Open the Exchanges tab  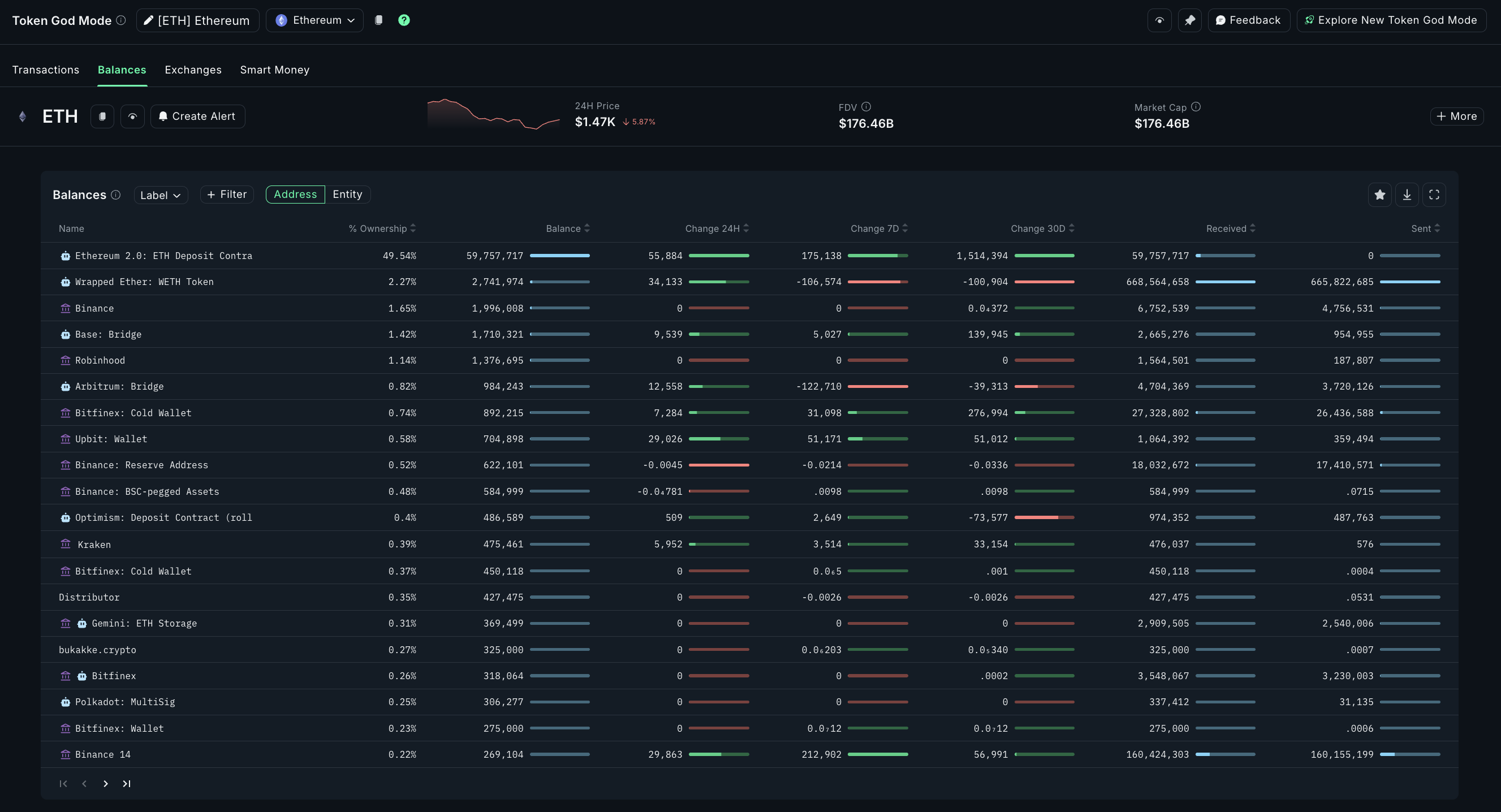coord(193,70)
